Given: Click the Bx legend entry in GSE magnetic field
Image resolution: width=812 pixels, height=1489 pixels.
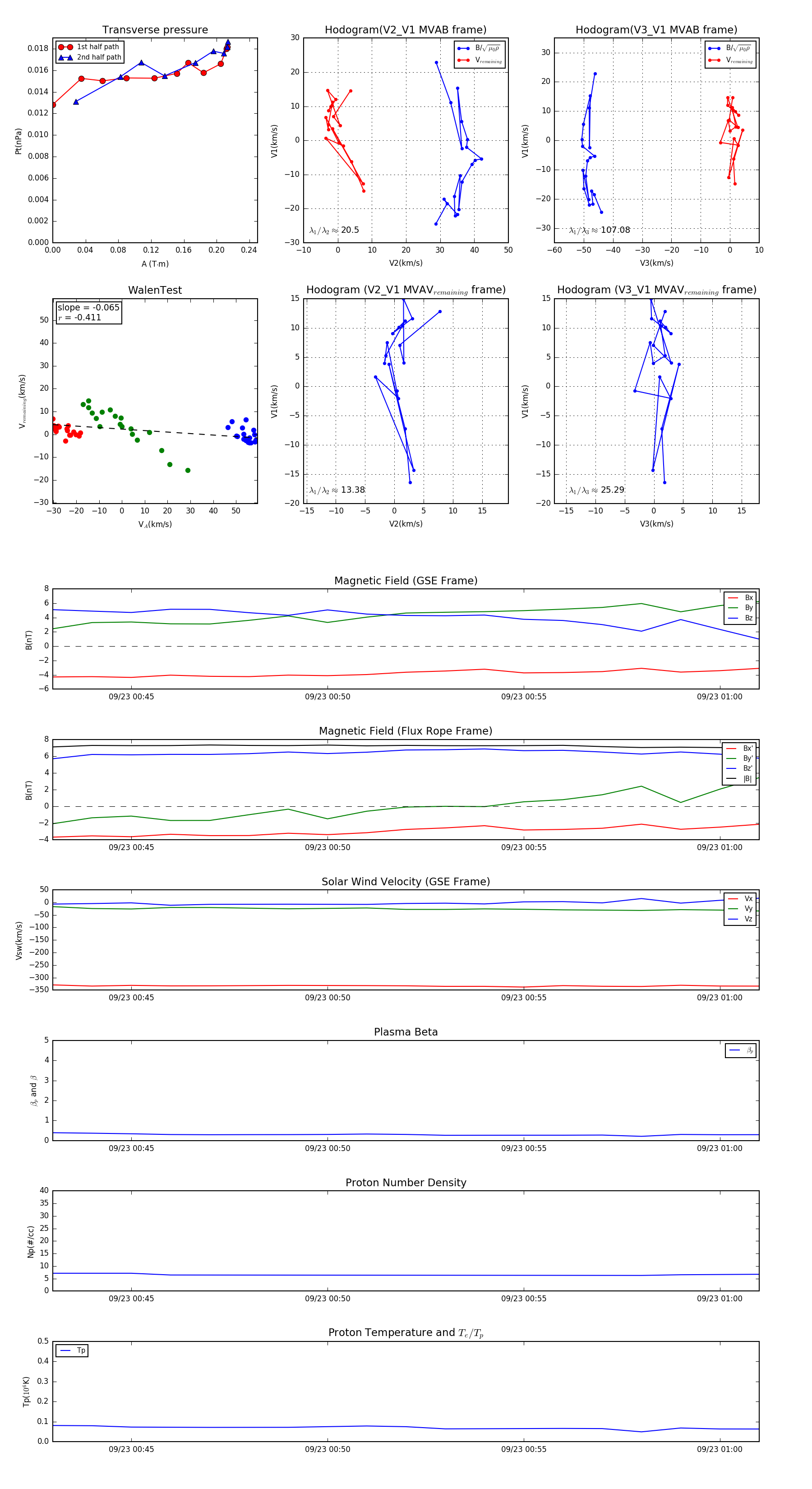Looking at the screenshot, I should pos(740,598).
